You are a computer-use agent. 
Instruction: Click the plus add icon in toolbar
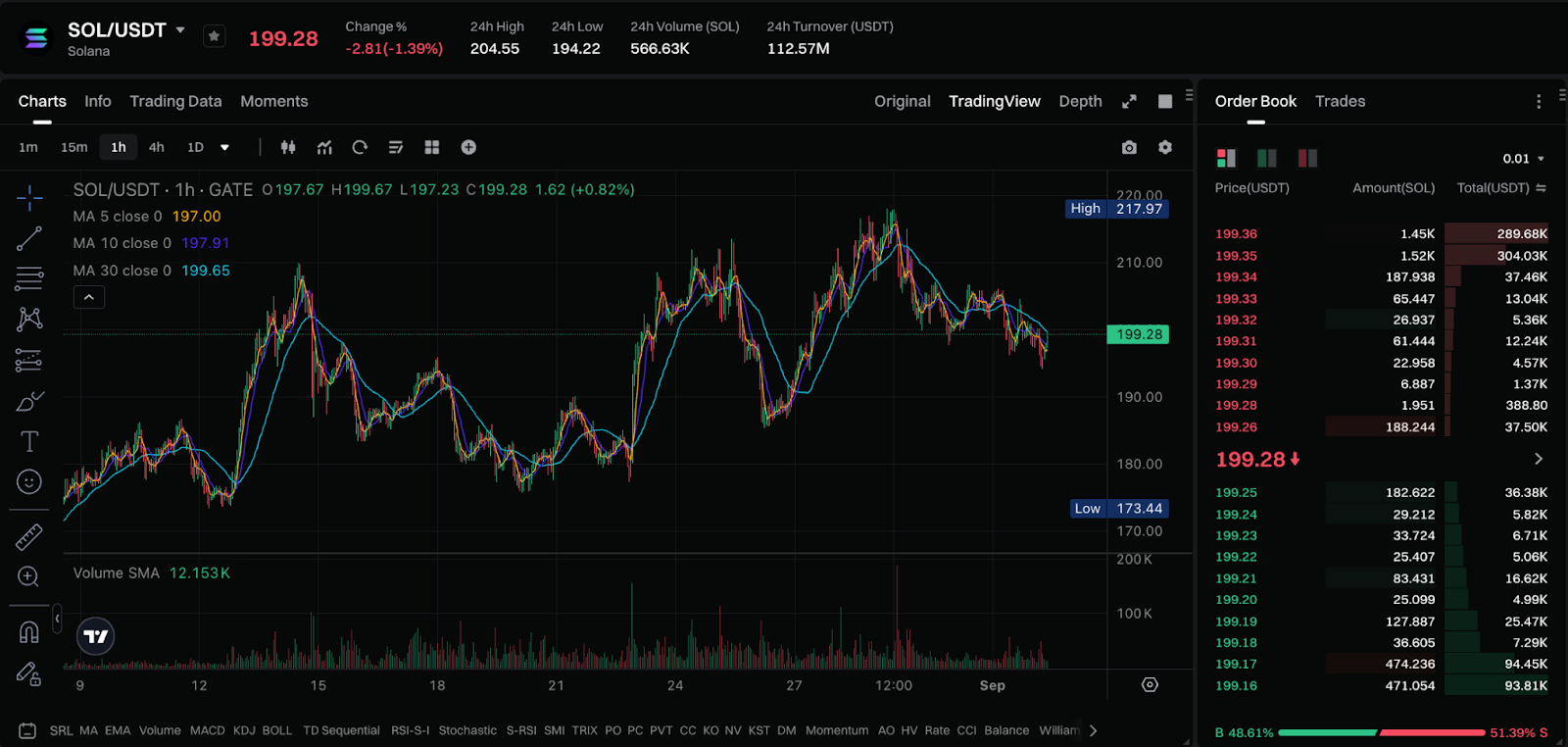click(468, 147)
